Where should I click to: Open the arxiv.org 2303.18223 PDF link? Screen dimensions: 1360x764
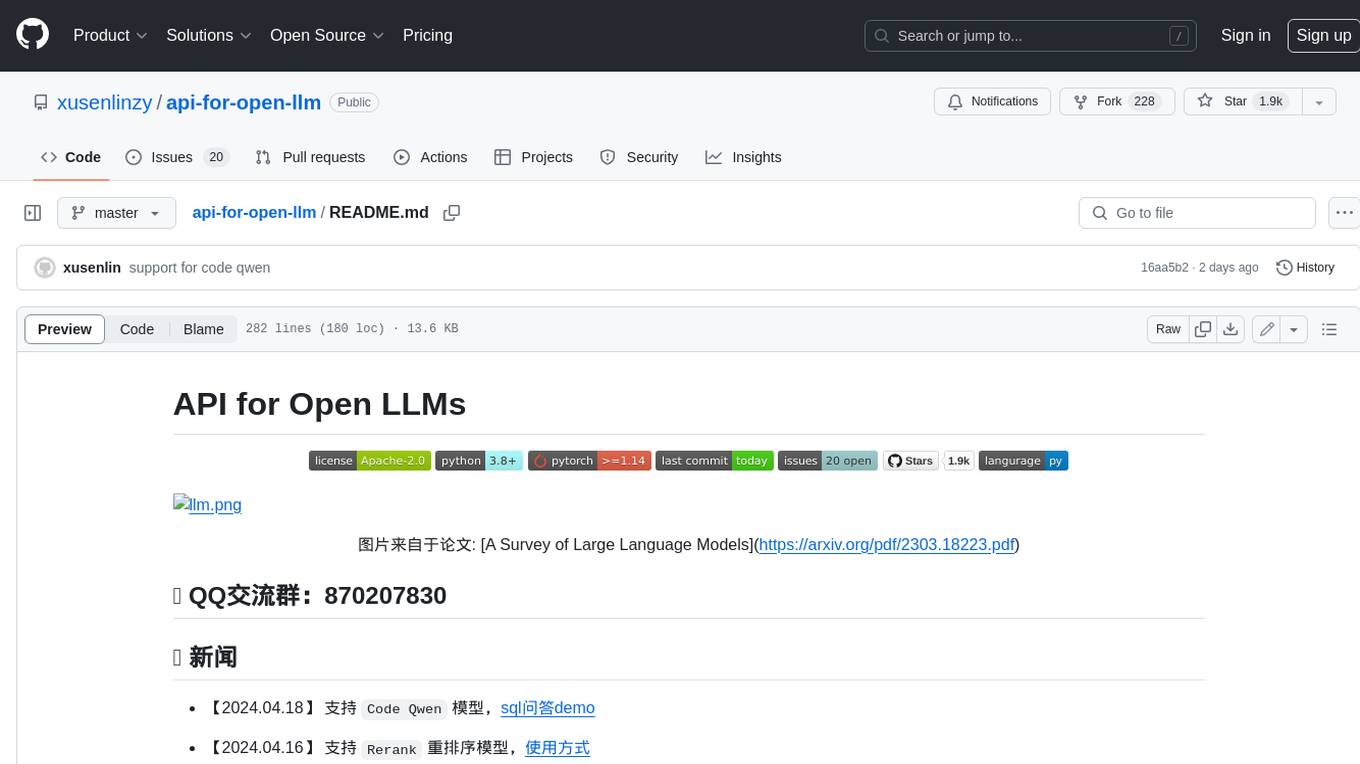[887, 545]
